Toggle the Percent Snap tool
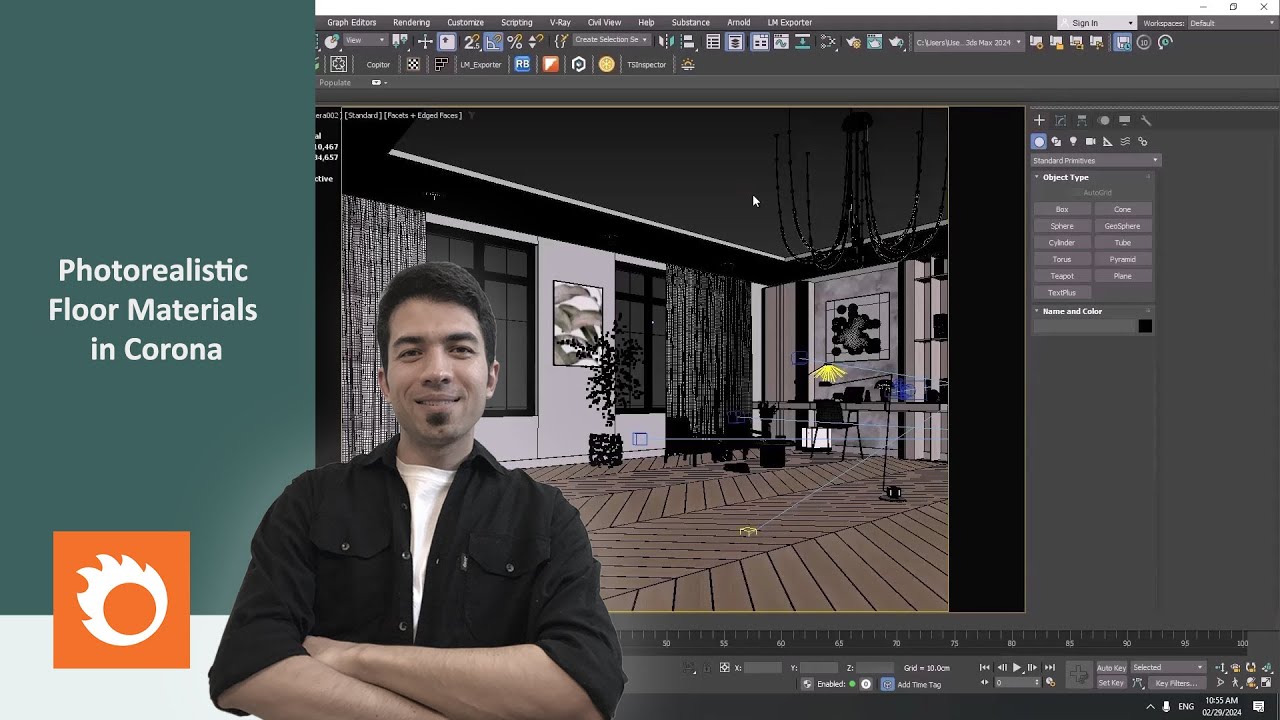 pyautogui.click(x=515, y=42)
